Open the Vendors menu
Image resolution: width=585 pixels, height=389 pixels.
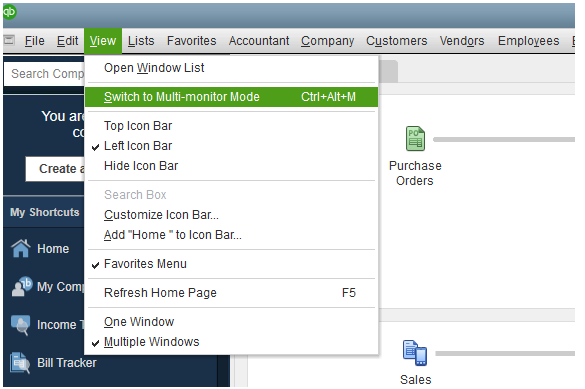[462, 41]
